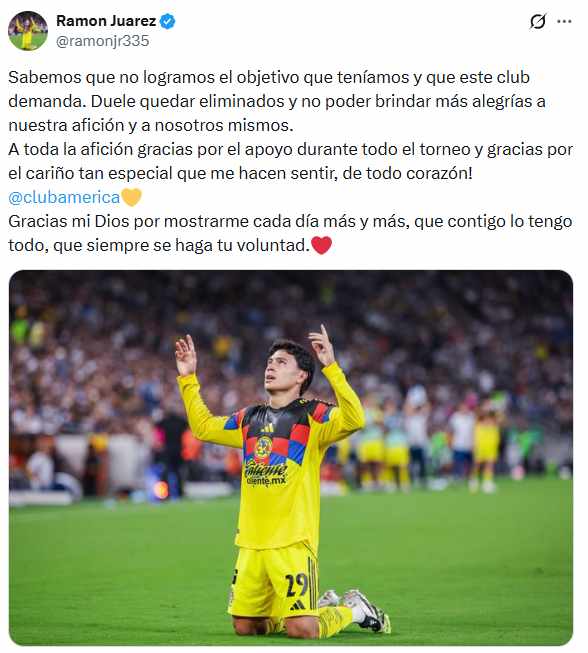Open the three-dot more options menu
588x653 pixels.
point(564,21)
